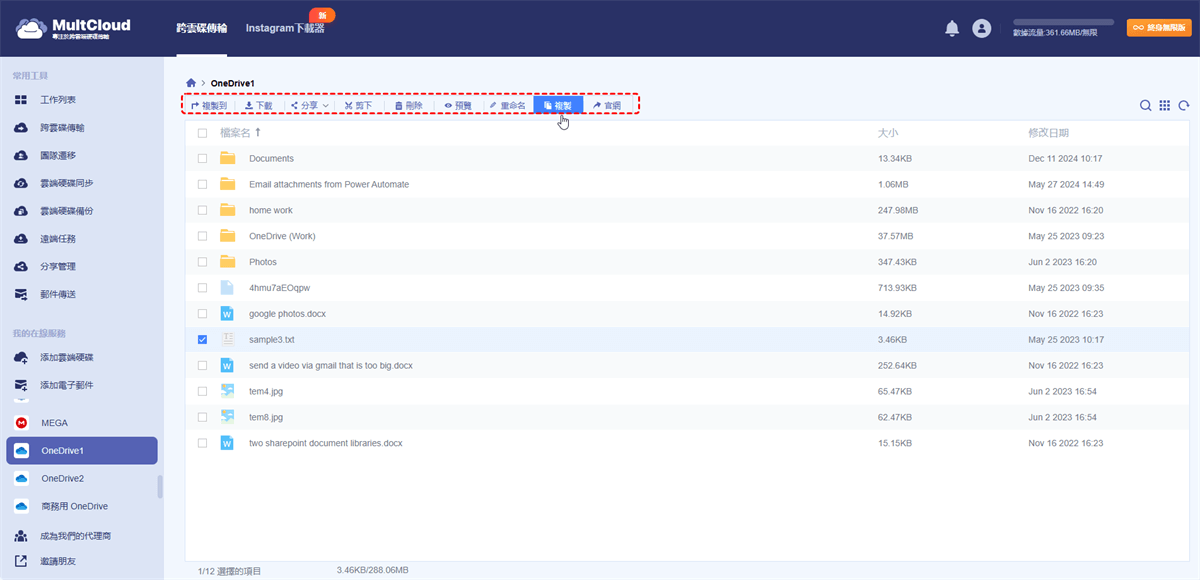The height and width of the screenshot is (580, 1200).
Task: Click the Documents folder icon
Action: [x=227, y=158]
